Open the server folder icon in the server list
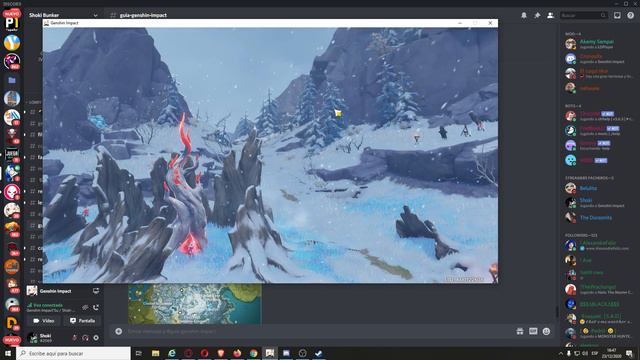This screenshot has width=640, height=360. coord(12,80)
